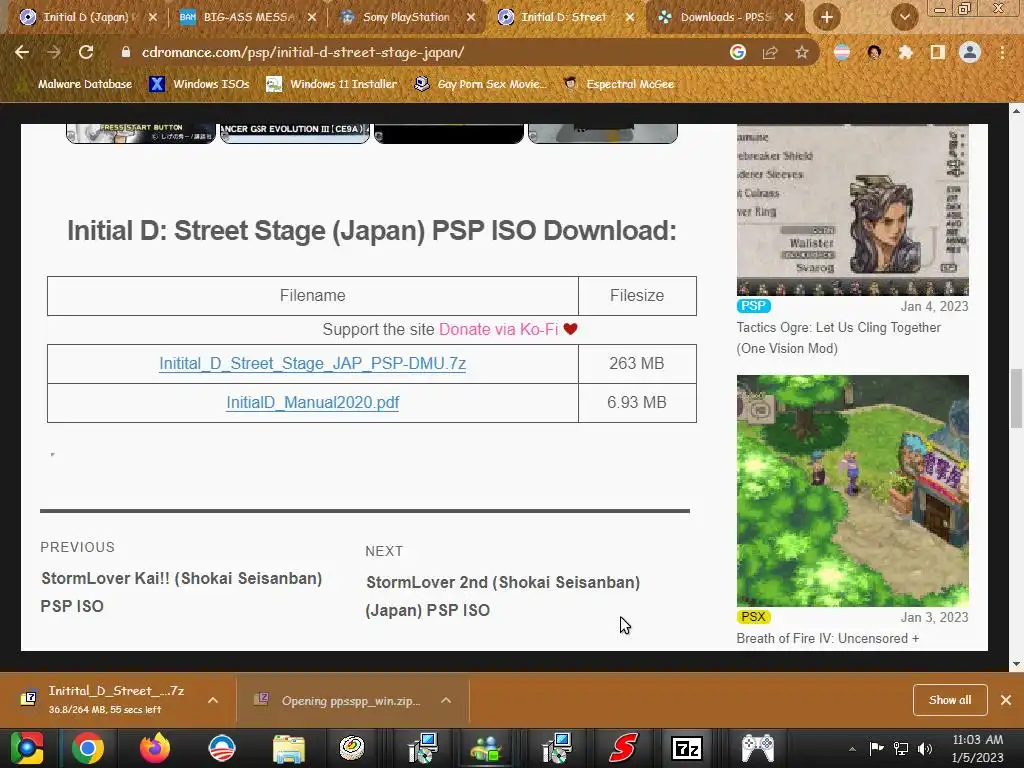Open previous post StormLover Kai!! PSP ISO
Screen dimensions: 1024x768
[x=181, y=592]
